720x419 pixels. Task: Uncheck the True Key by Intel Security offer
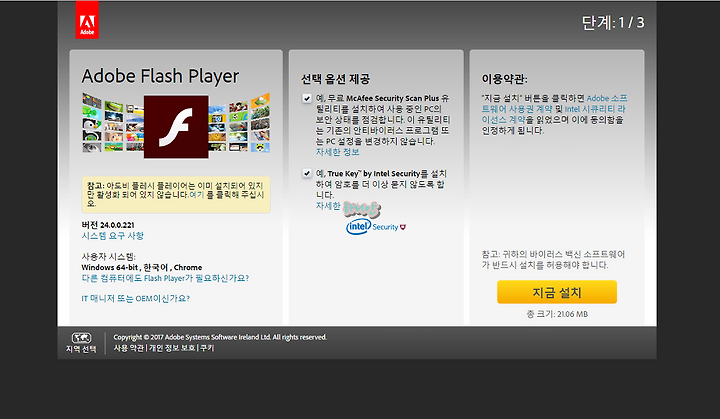coord(307,173)
